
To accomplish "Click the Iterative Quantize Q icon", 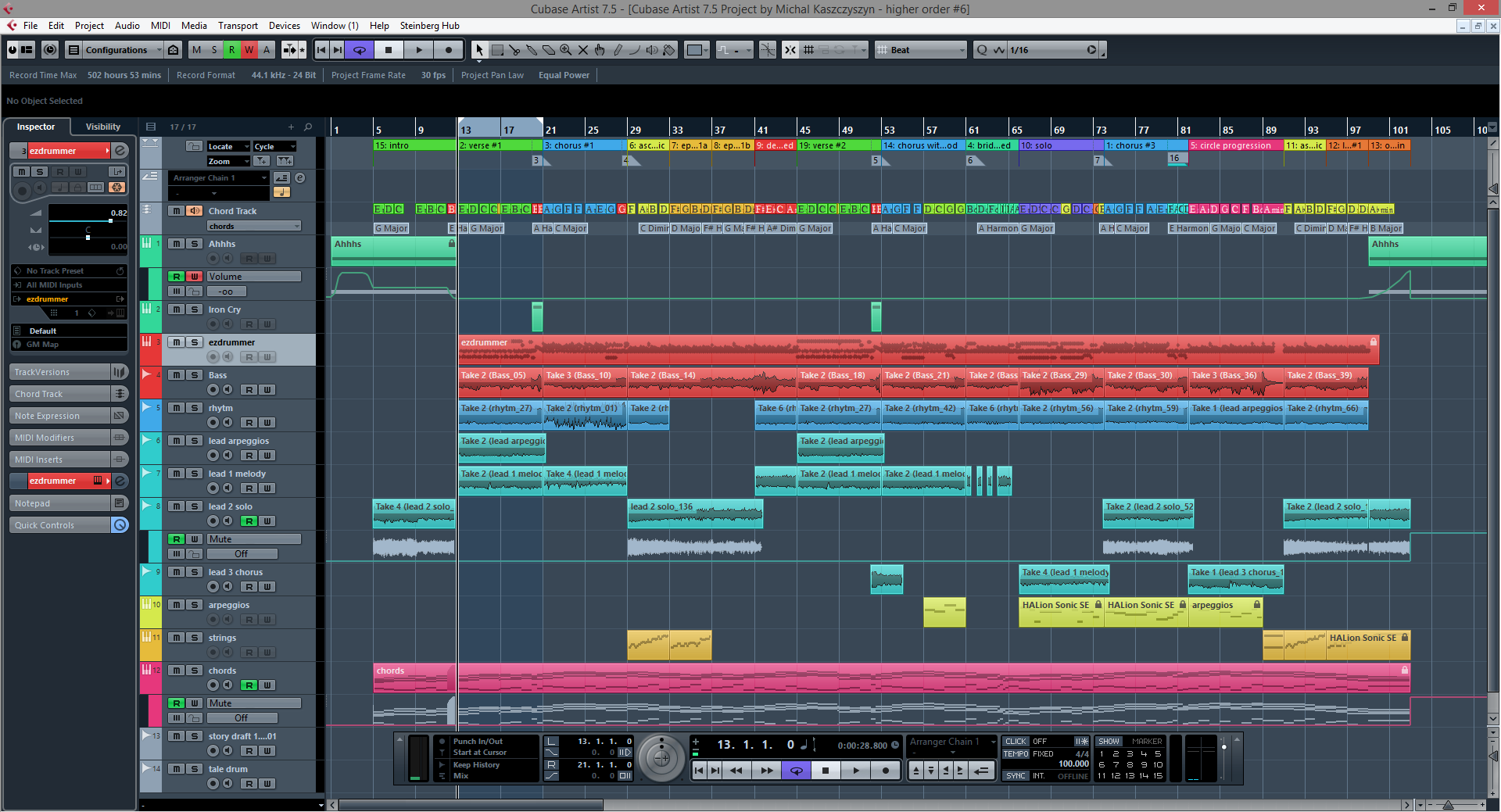I will point(983,50).
